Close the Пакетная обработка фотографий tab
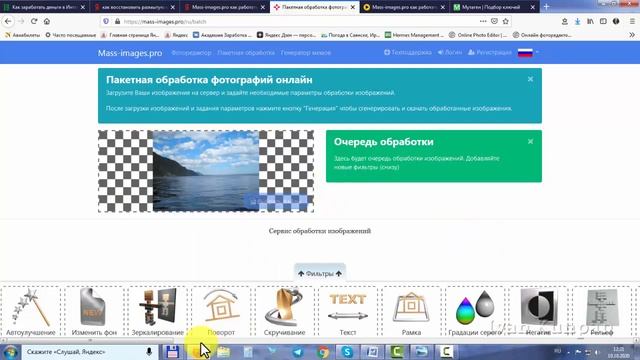 353,7
